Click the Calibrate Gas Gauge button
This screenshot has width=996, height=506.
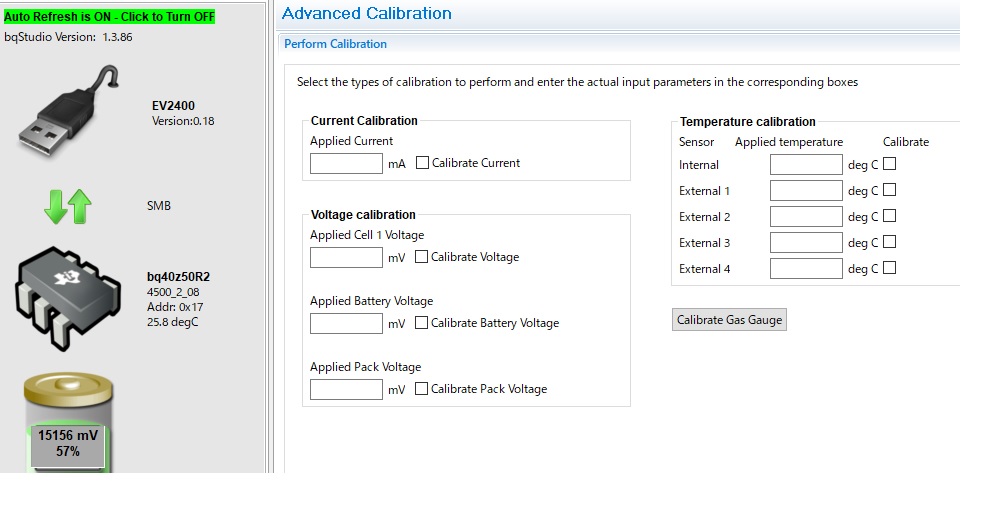point(729,319)
